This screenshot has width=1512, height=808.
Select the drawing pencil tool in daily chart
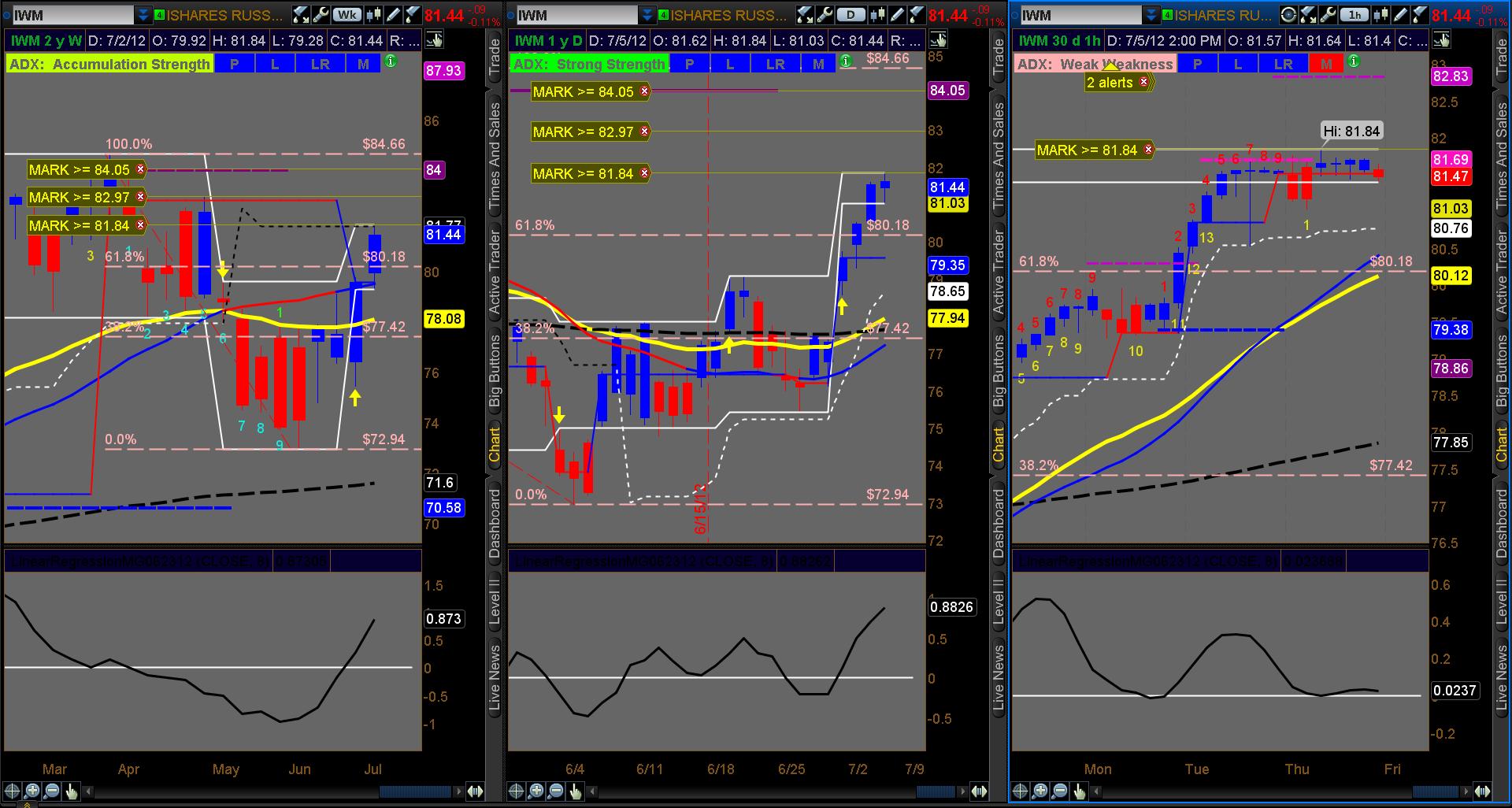tap(898, 15)
